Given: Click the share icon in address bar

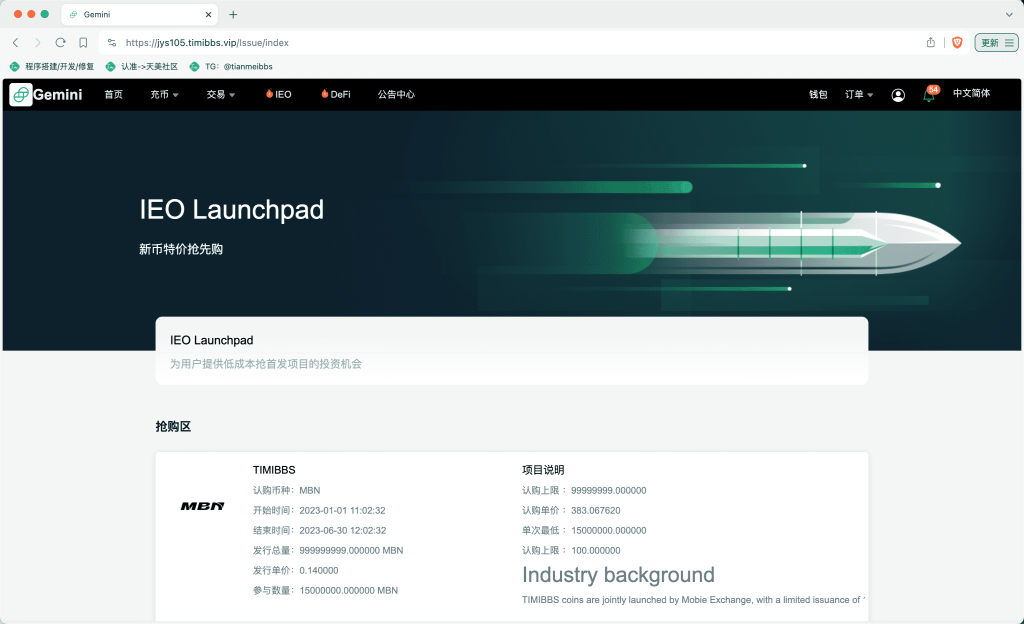Looking at the screenshot, I should 931,42.
